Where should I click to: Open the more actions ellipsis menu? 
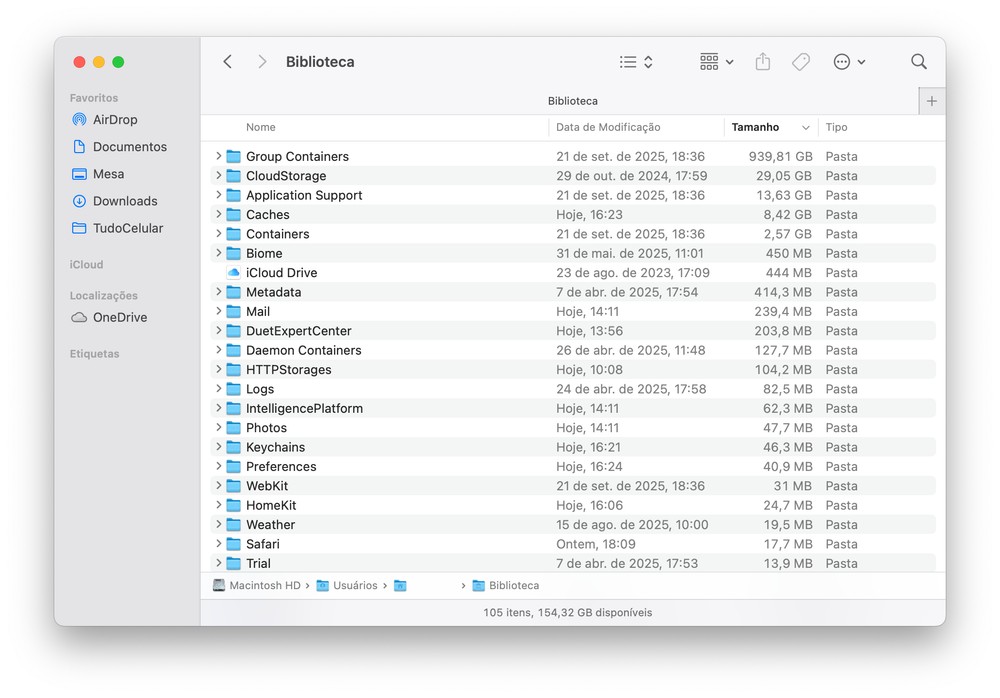(849, 62)
